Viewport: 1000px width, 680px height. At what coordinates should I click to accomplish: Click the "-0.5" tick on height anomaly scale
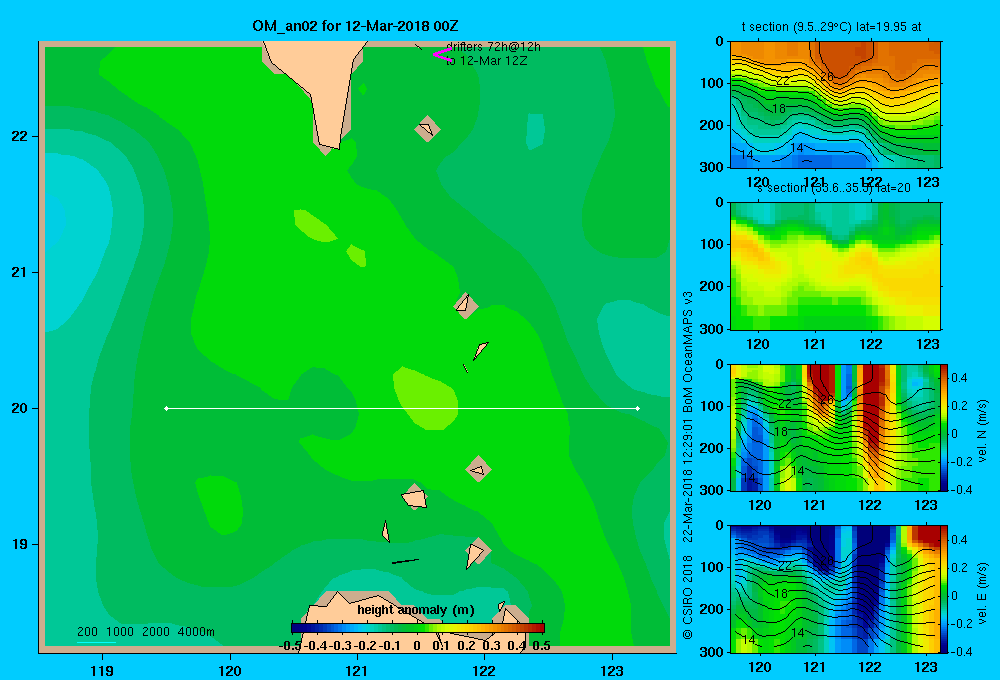(290, 646)
